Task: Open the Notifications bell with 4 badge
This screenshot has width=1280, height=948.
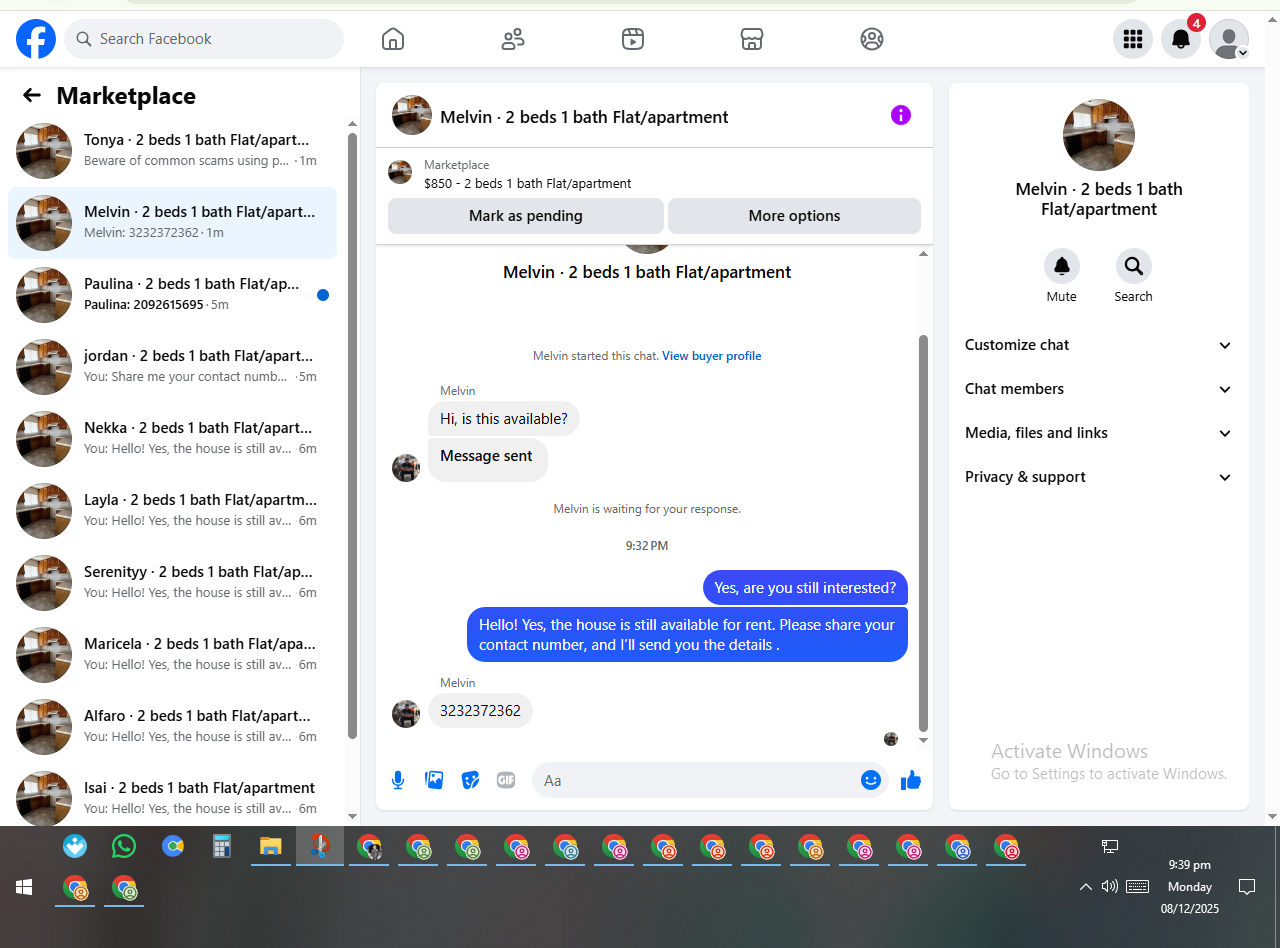Action: (x=1181, y=39)
